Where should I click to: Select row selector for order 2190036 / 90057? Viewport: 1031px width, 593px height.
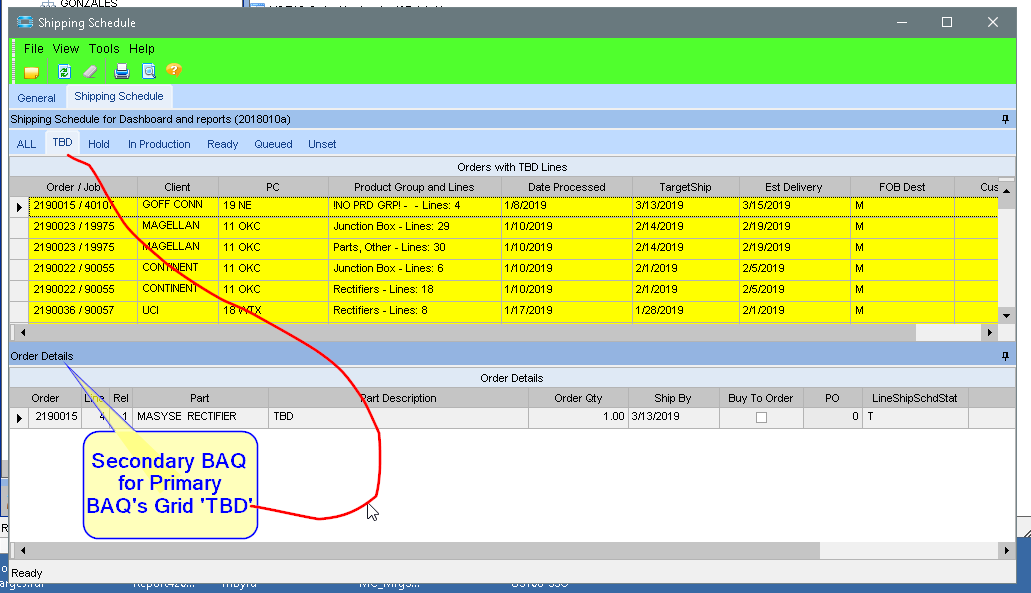point(19,311)
